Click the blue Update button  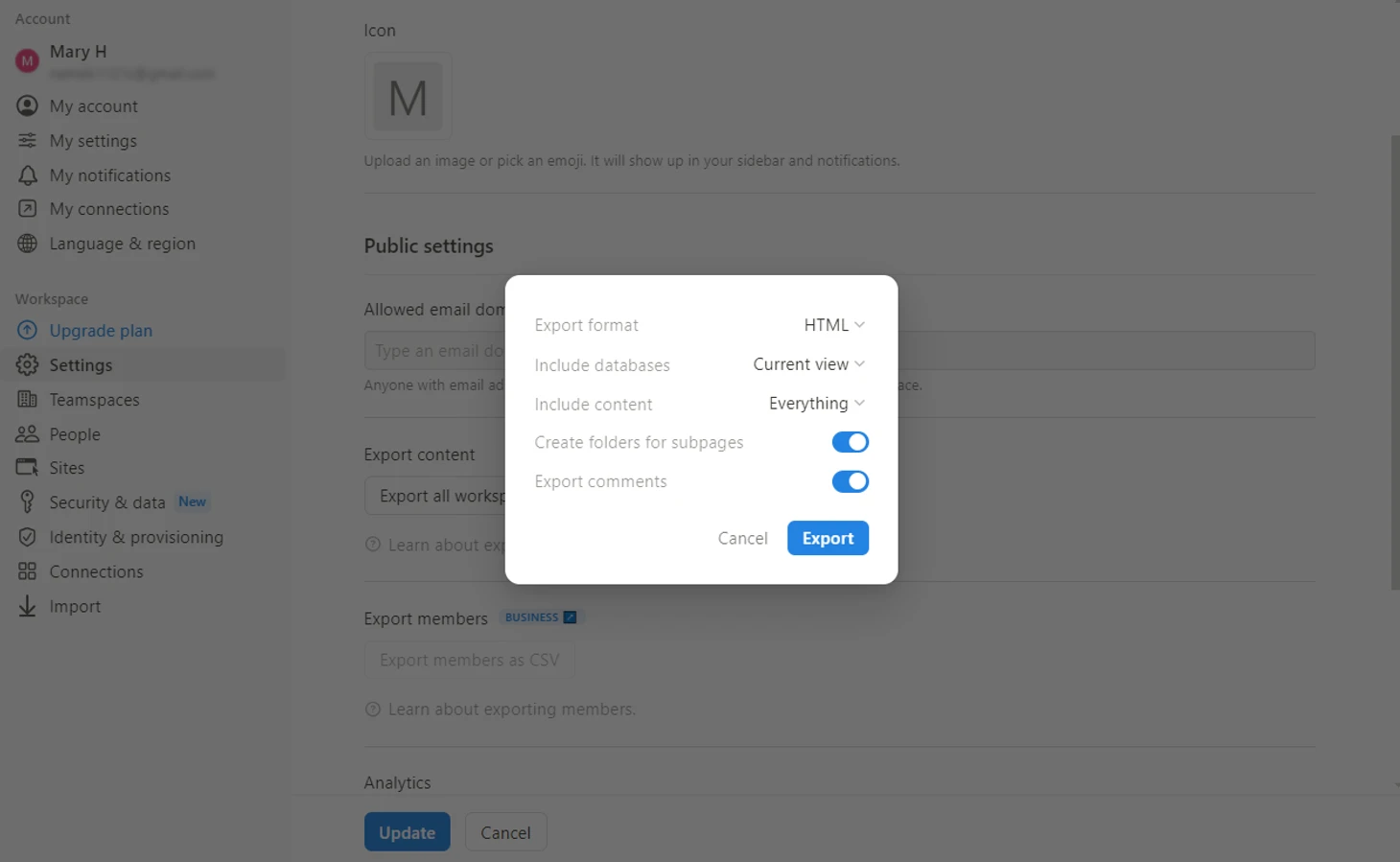(x=407, y=832)
